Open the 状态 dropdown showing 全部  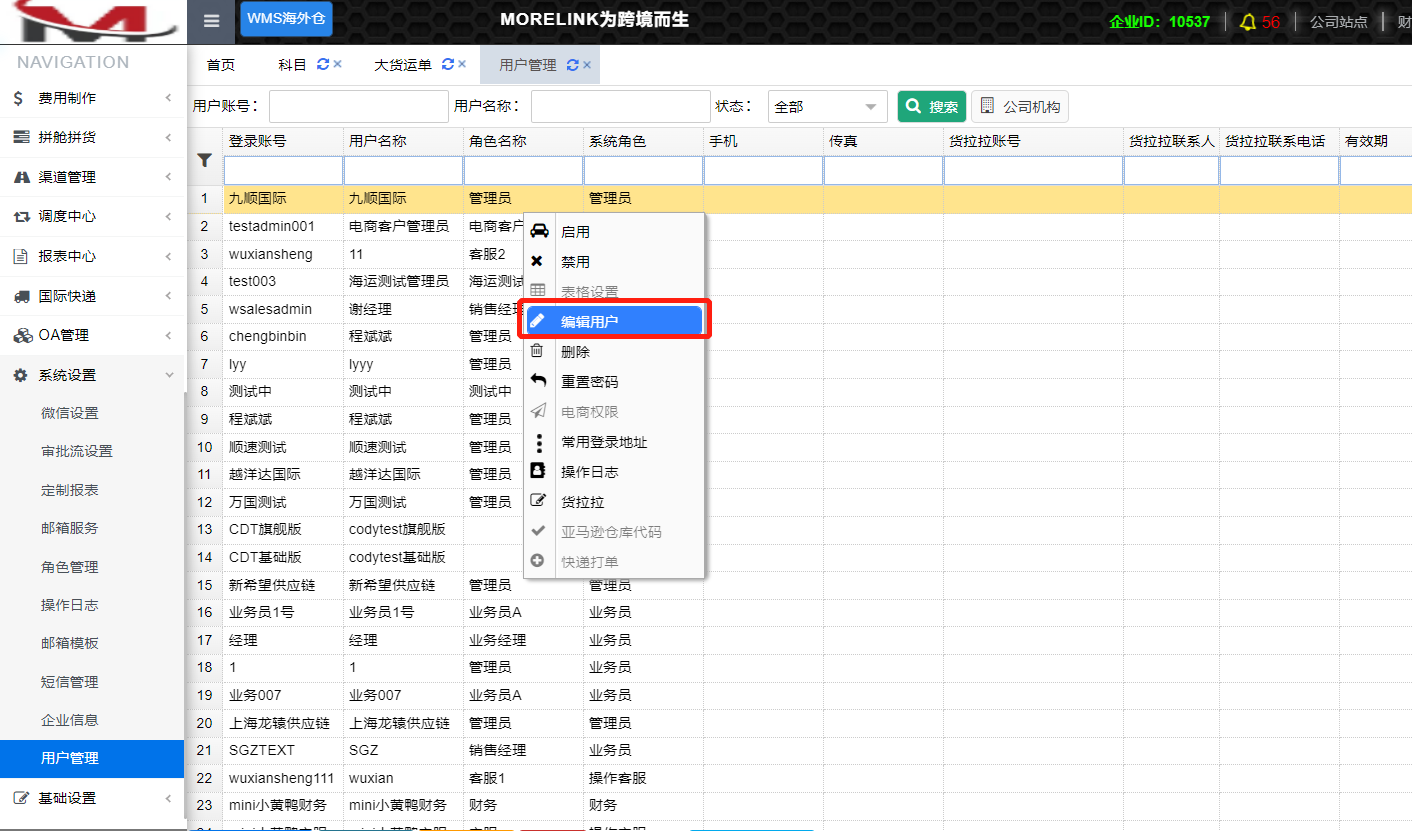827,107
